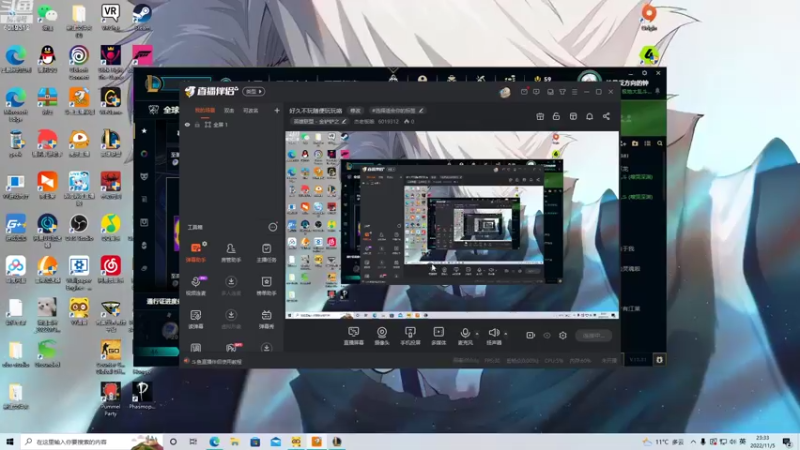Open the usage tutorial link in status bar
Screen dimensions: 800x450
click(x=216, y=362)
